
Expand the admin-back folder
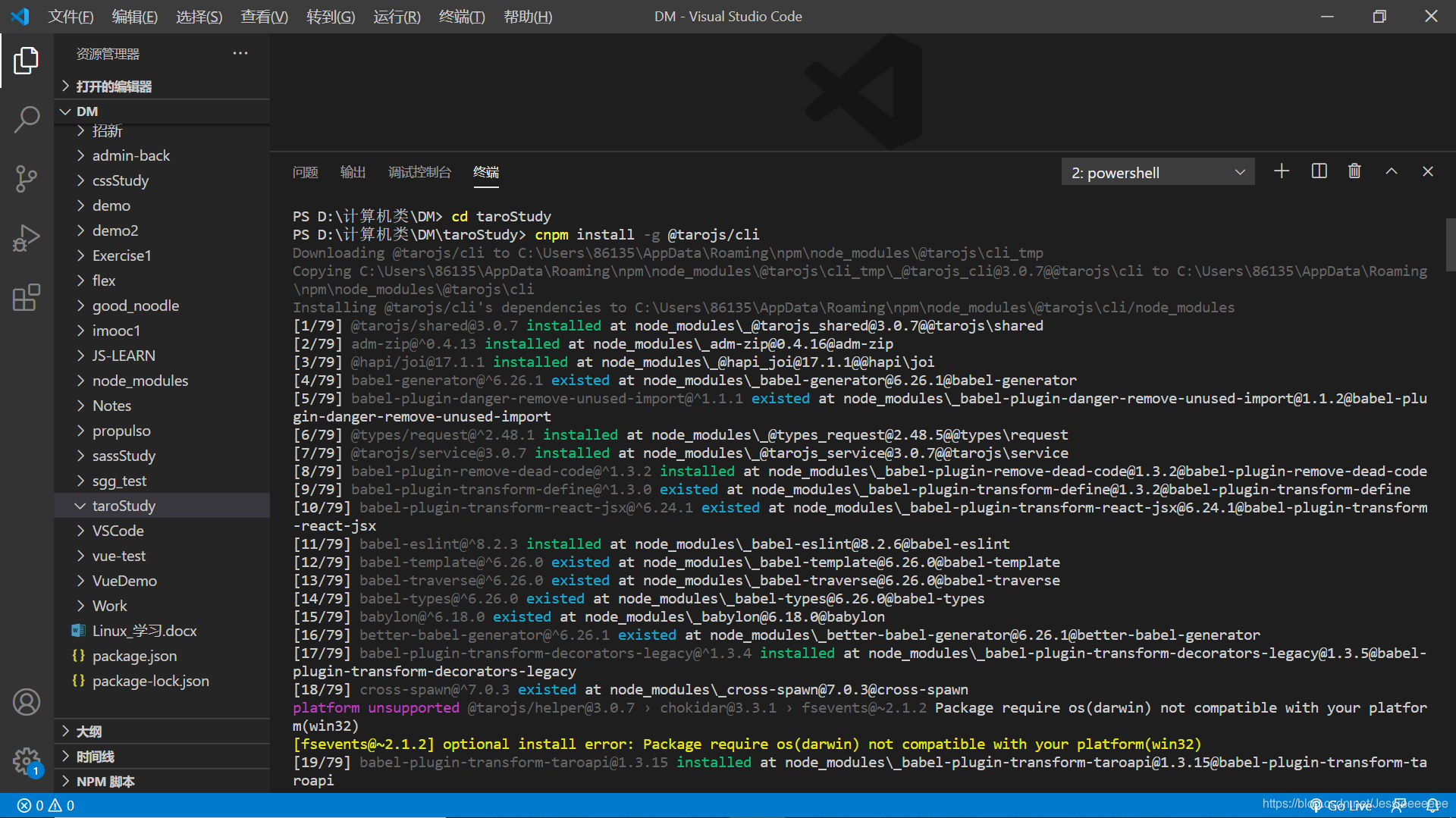(x=162, y=155)
